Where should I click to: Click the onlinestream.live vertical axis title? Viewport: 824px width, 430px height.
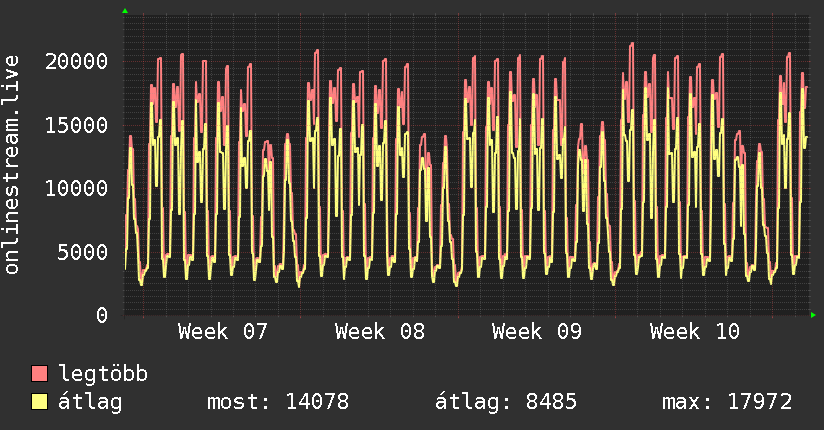click(12, 165)
